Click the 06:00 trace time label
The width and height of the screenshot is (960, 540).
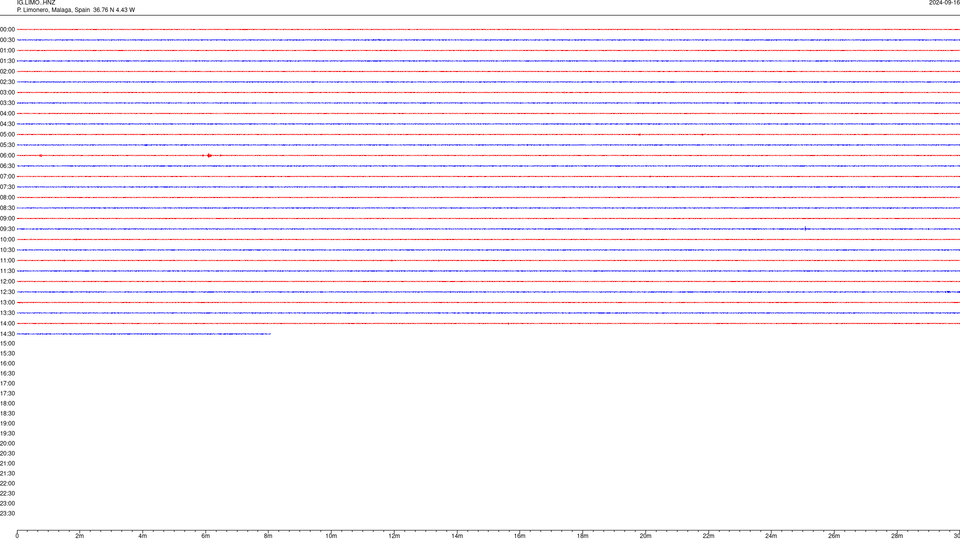(x=7, y=156)
